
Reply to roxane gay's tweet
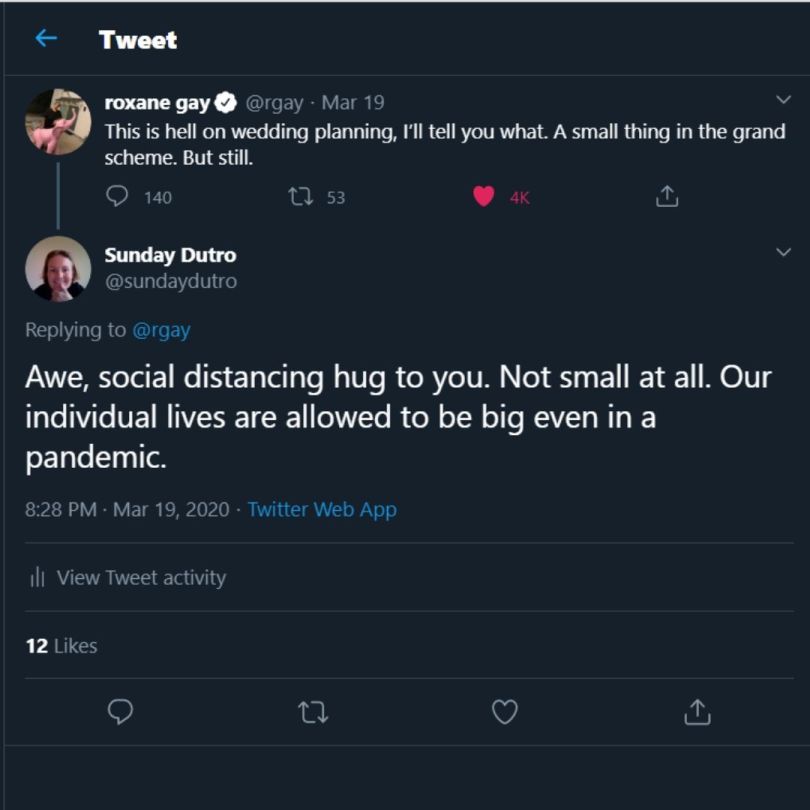pyautogui.click(x=118, y=197)
